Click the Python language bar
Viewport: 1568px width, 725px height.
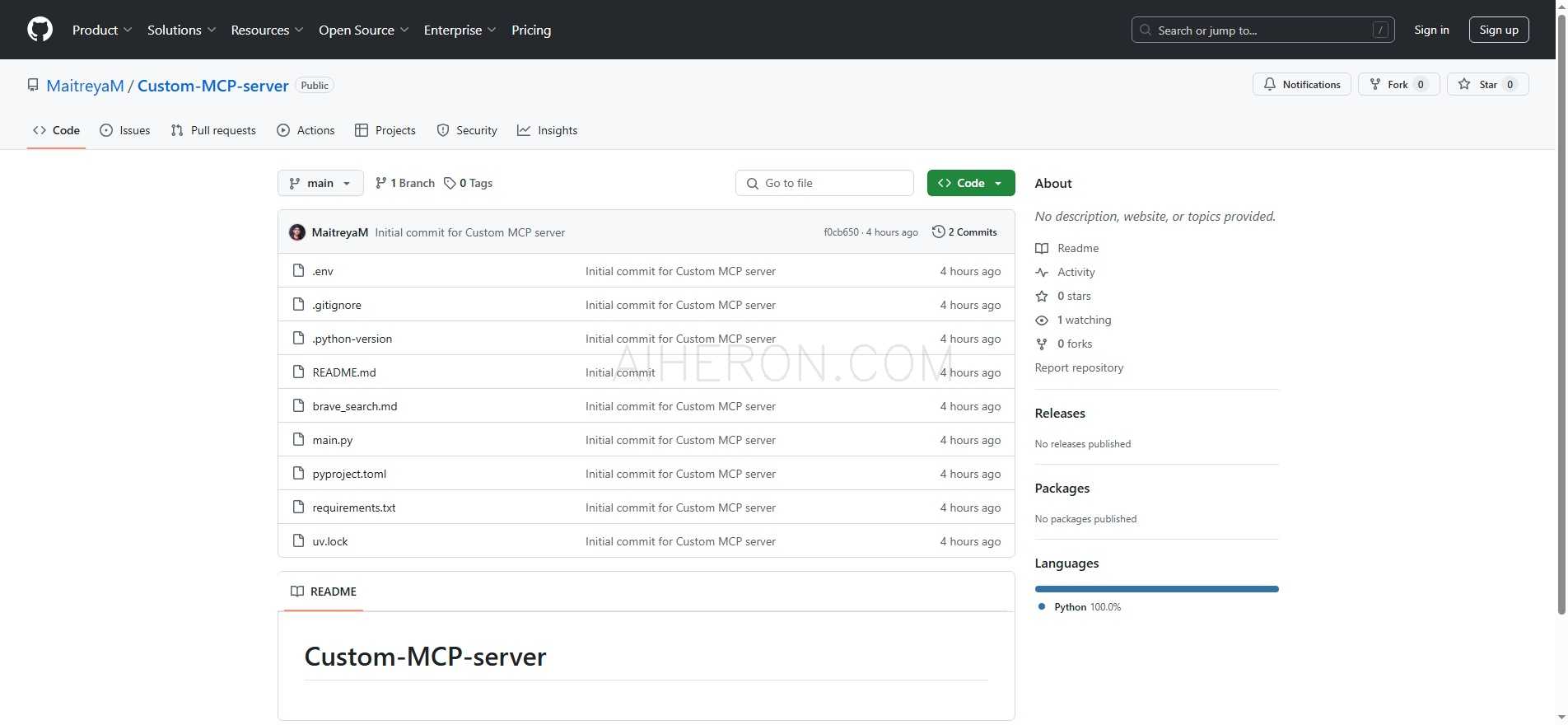click(1156, 589)
